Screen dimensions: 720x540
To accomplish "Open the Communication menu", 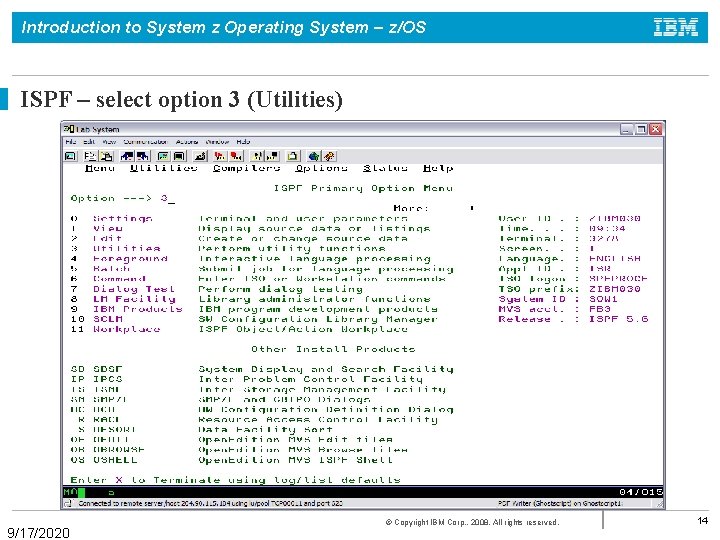I will point(145,142).
